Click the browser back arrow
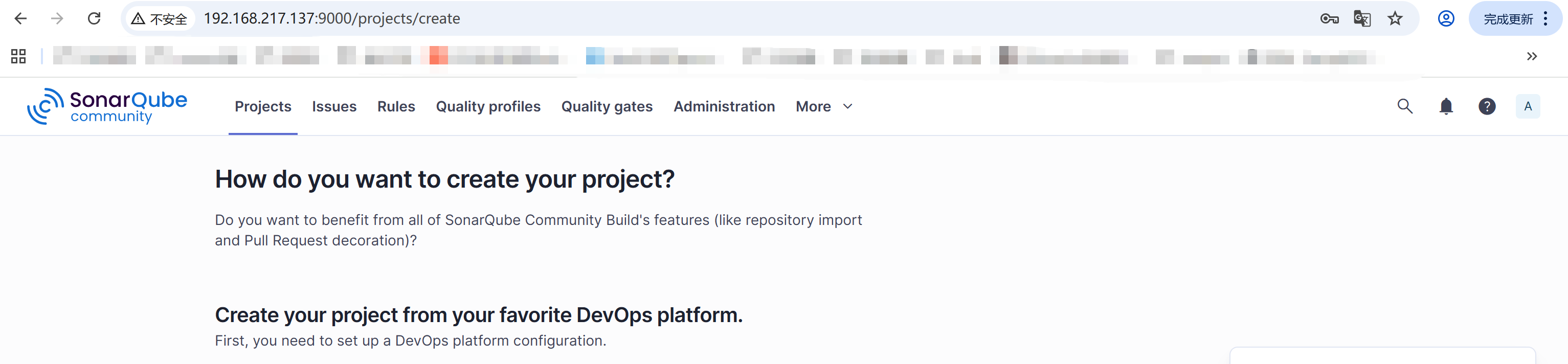 point(20,19)
